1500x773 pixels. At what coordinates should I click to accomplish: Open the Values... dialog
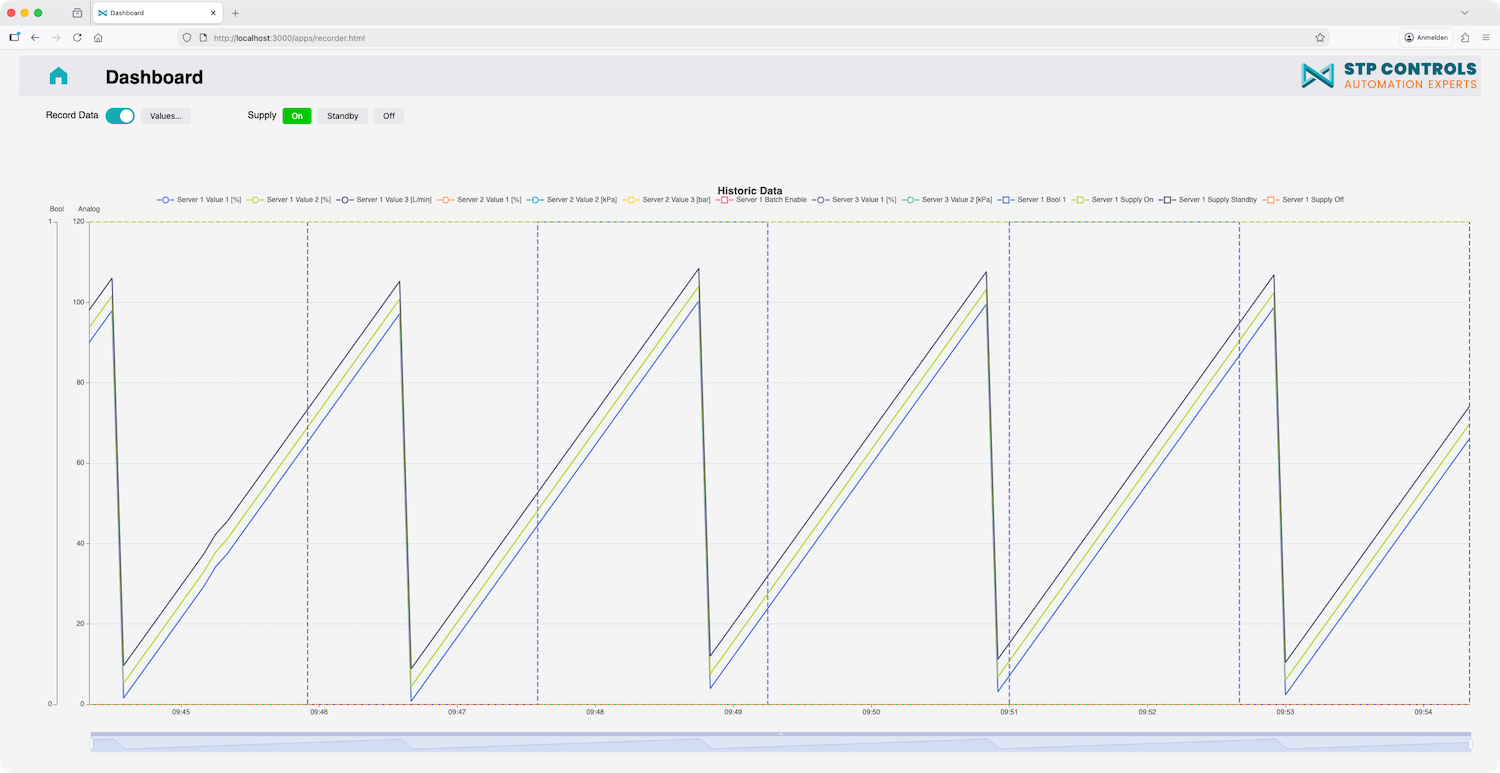click(166, 116)
